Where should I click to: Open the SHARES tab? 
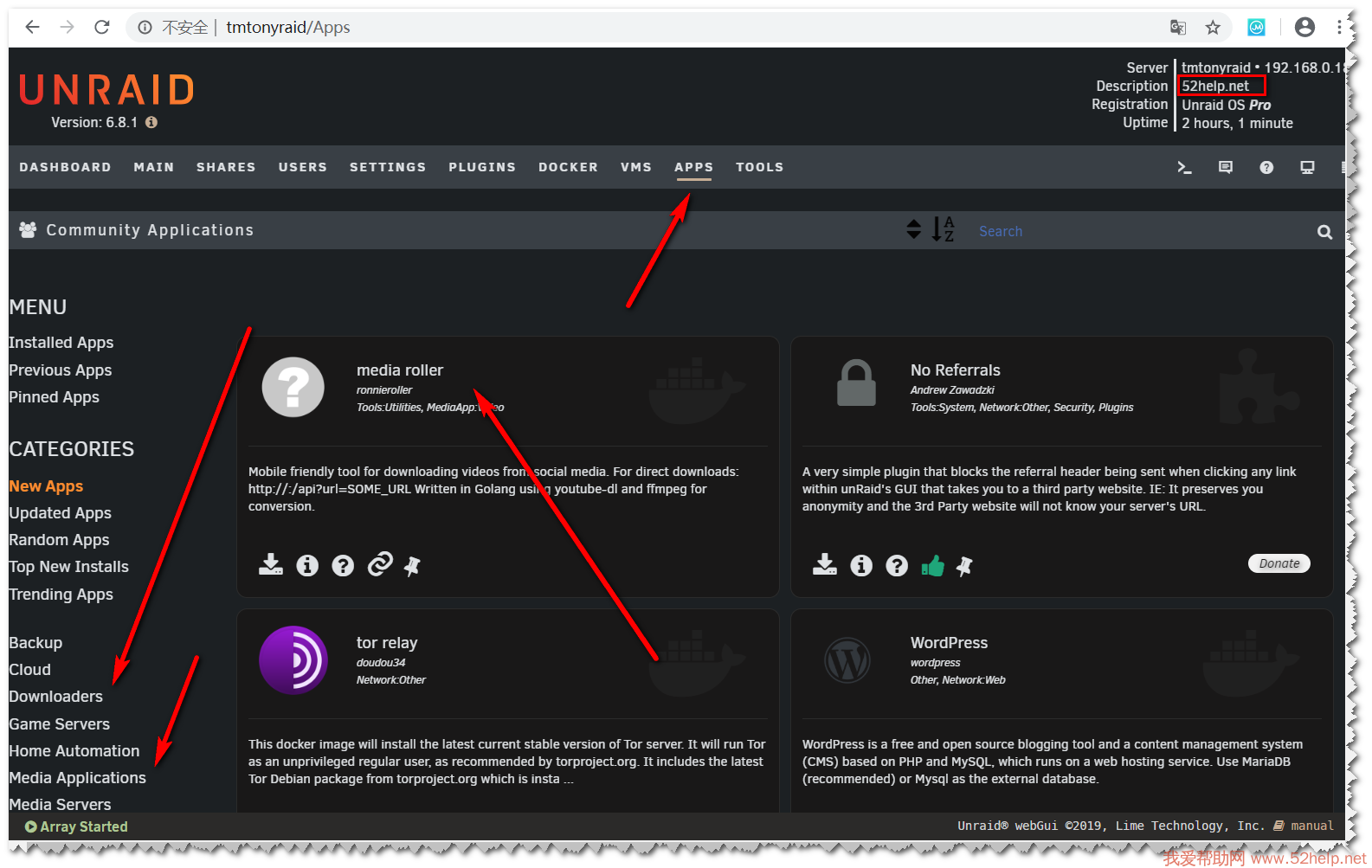tap(226, 167)
